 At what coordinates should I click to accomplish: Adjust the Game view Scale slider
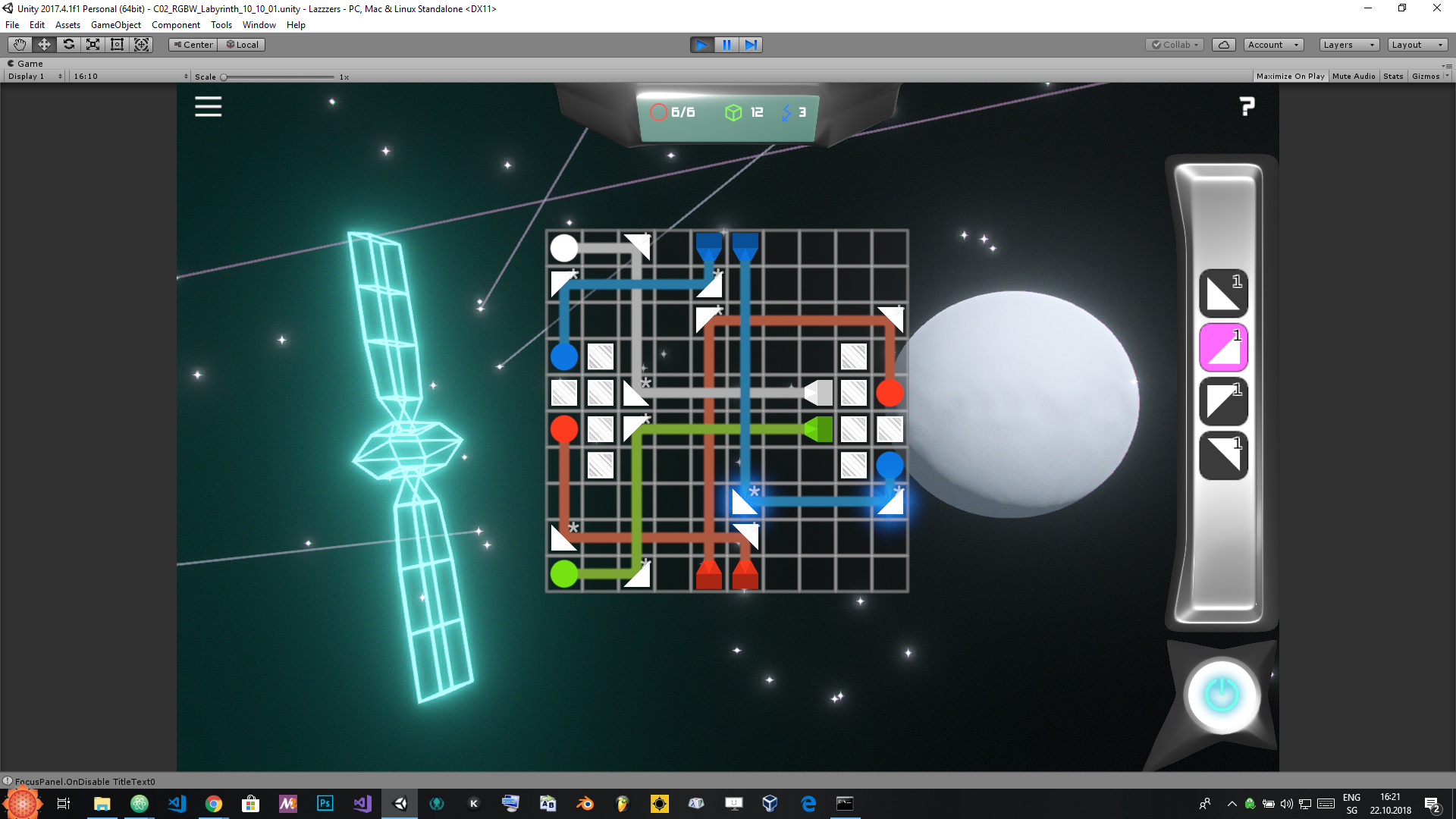(224, 77)
